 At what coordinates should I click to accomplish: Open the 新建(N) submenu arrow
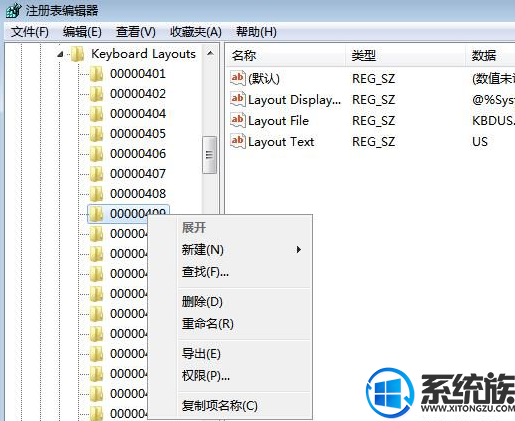(299, 249)
